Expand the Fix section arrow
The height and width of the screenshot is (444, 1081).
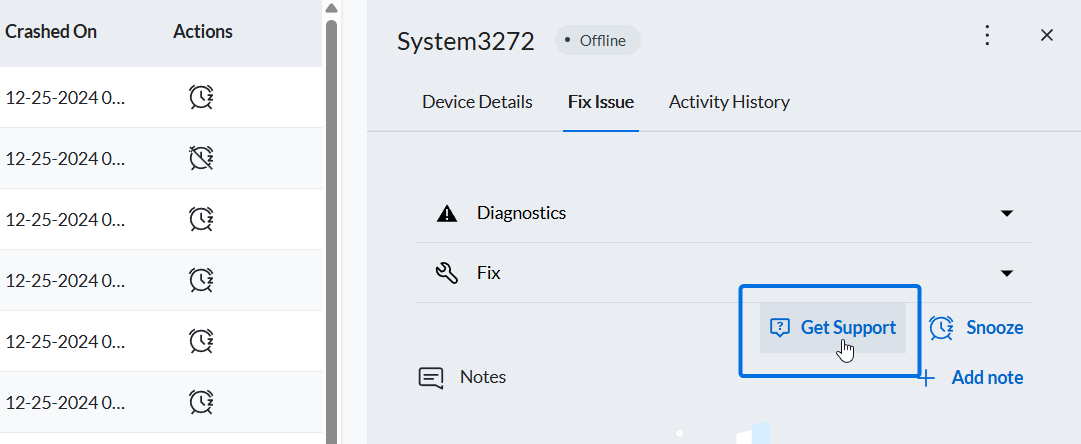[1007, 274]
